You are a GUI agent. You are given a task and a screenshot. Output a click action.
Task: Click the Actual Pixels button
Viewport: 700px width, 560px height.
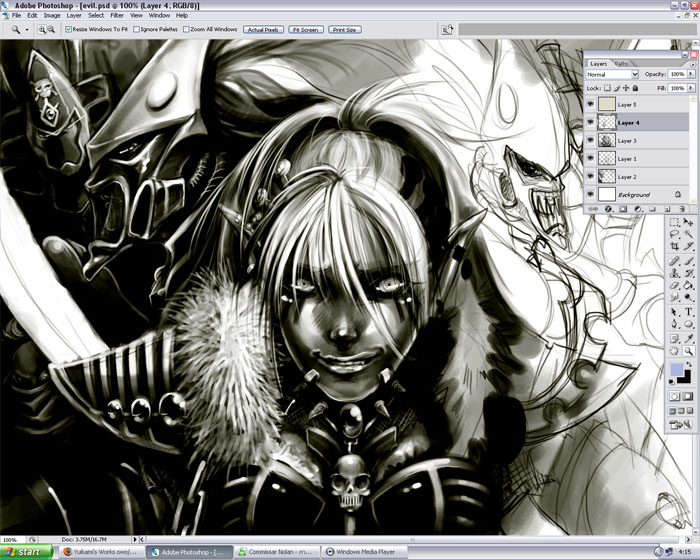click(263, 29)
